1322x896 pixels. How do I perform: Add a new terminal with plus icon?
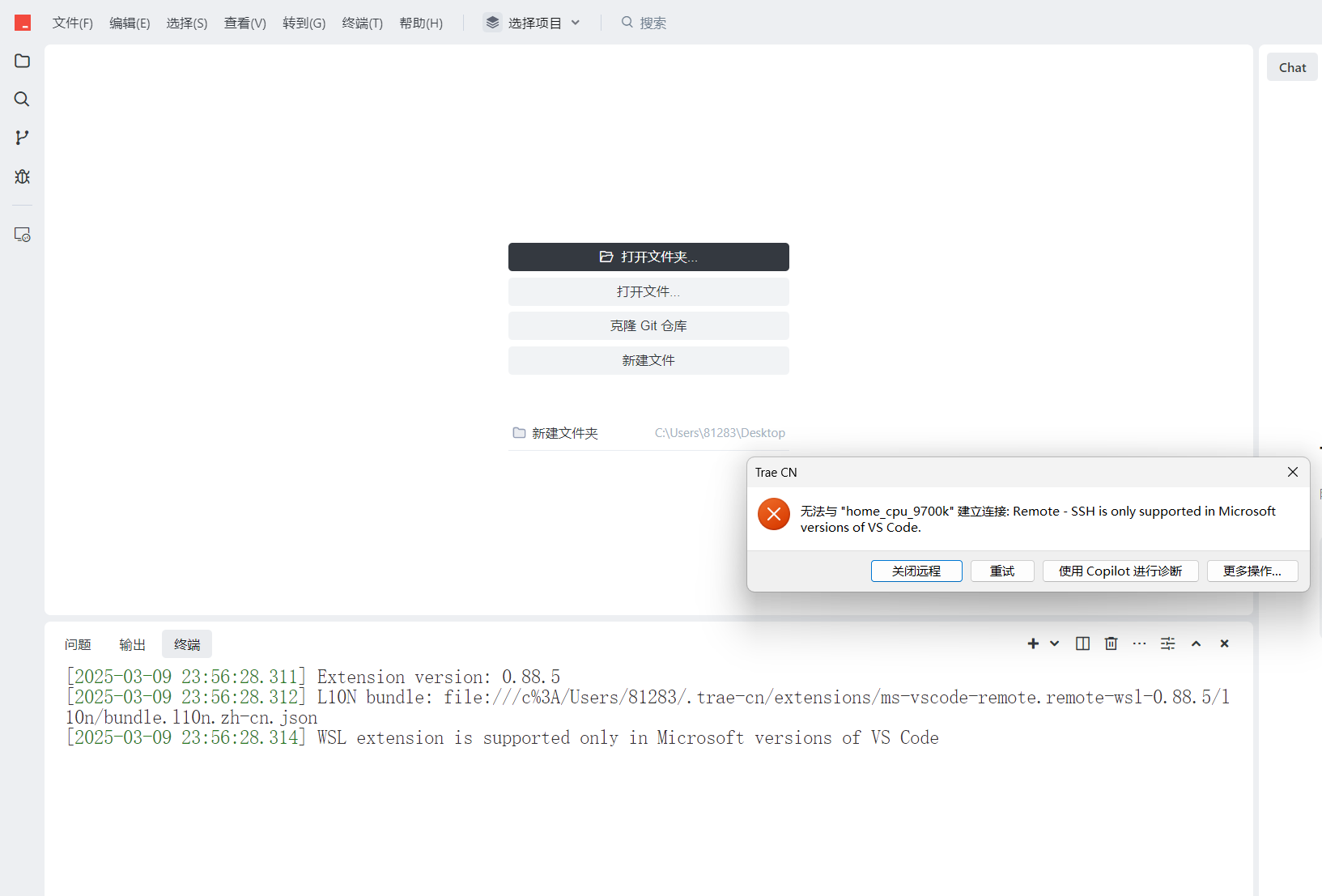pyautogui.click(x=1033, y=643)
